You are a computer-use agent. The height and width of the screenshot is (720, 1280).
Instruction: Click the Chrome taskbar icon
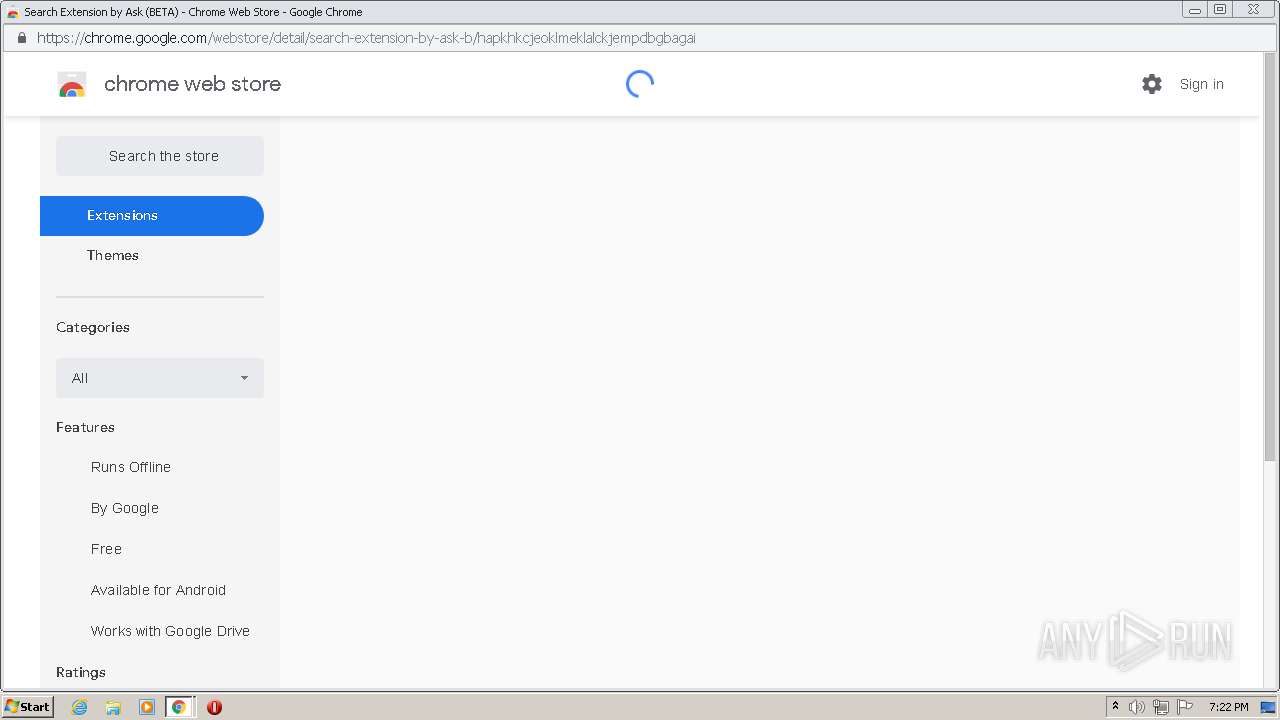[179, 707]
